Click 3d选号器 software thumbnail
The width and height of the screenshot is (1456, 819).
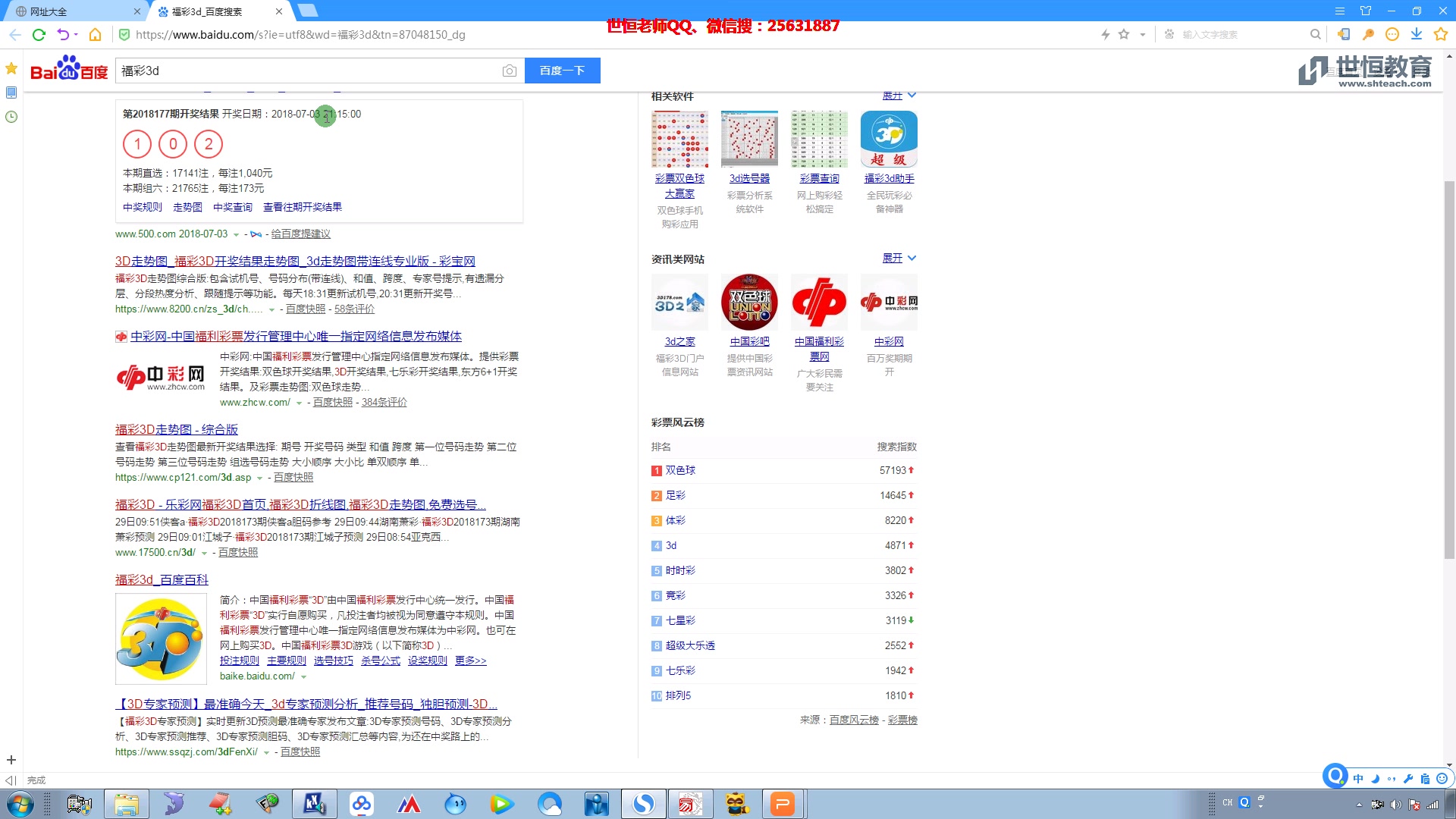coord(749,139)
